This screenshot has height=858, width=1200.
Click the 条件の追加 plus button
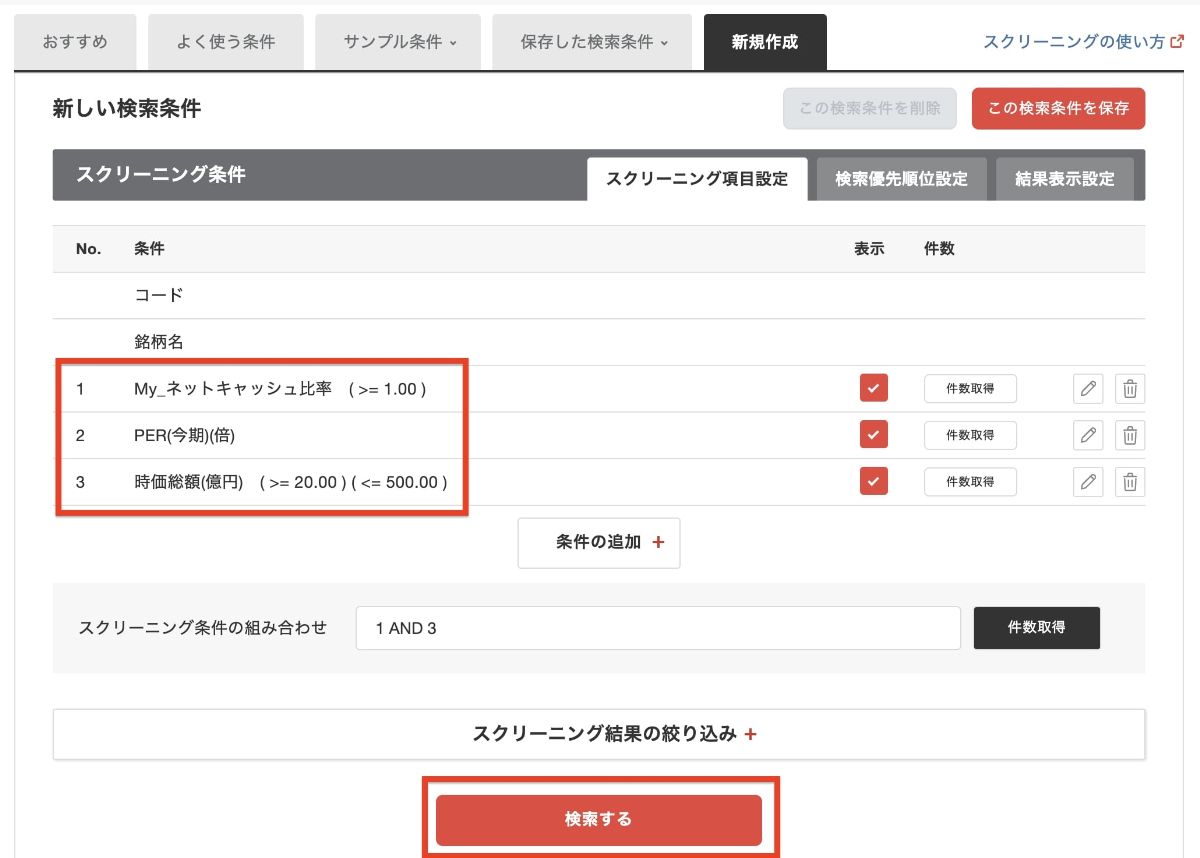599,542
